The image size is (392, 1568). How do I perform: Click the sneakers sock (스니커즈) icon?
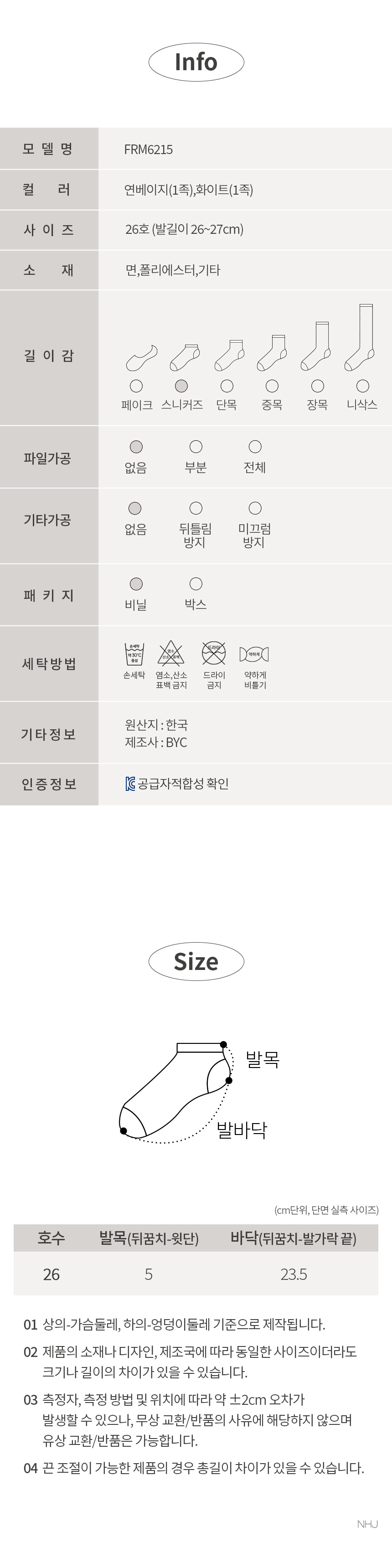185,357
